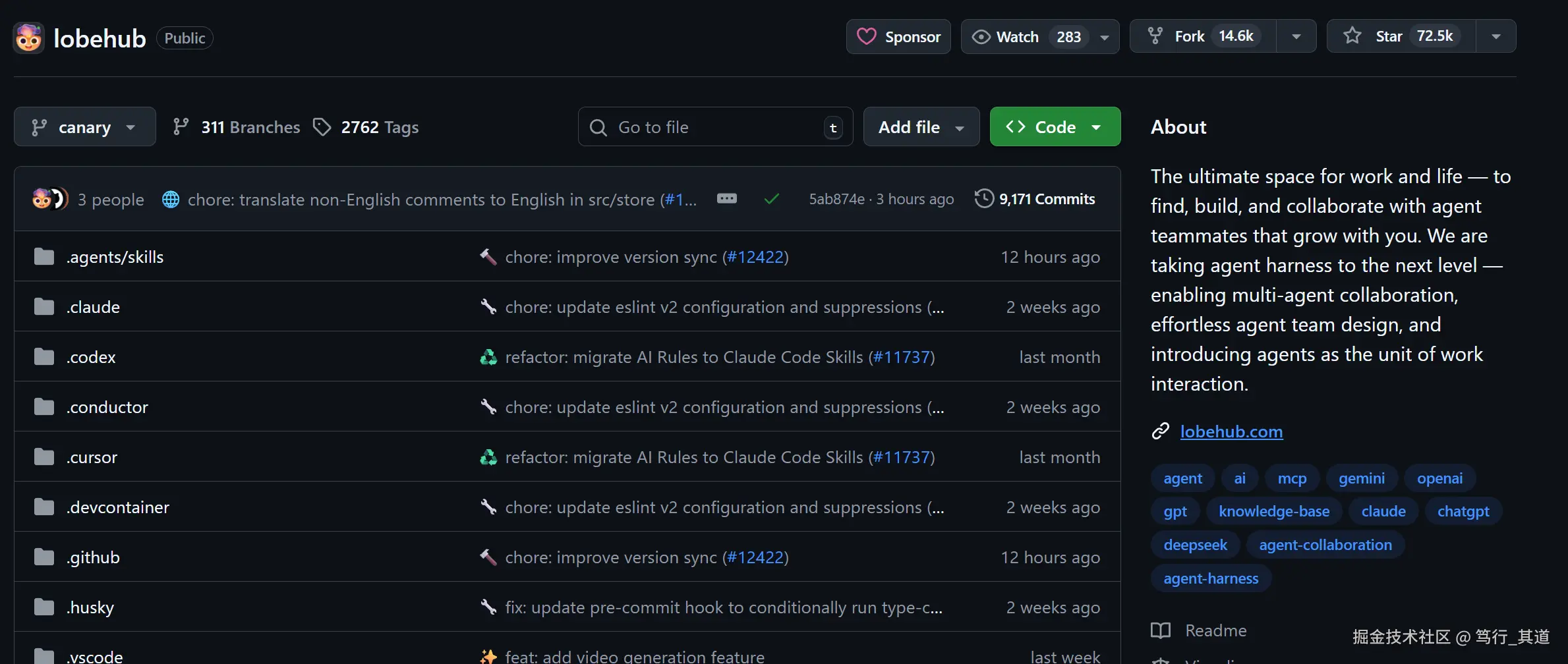Open the green Code menu
Screen dimensions: 1568x664
coord(1055,127)
